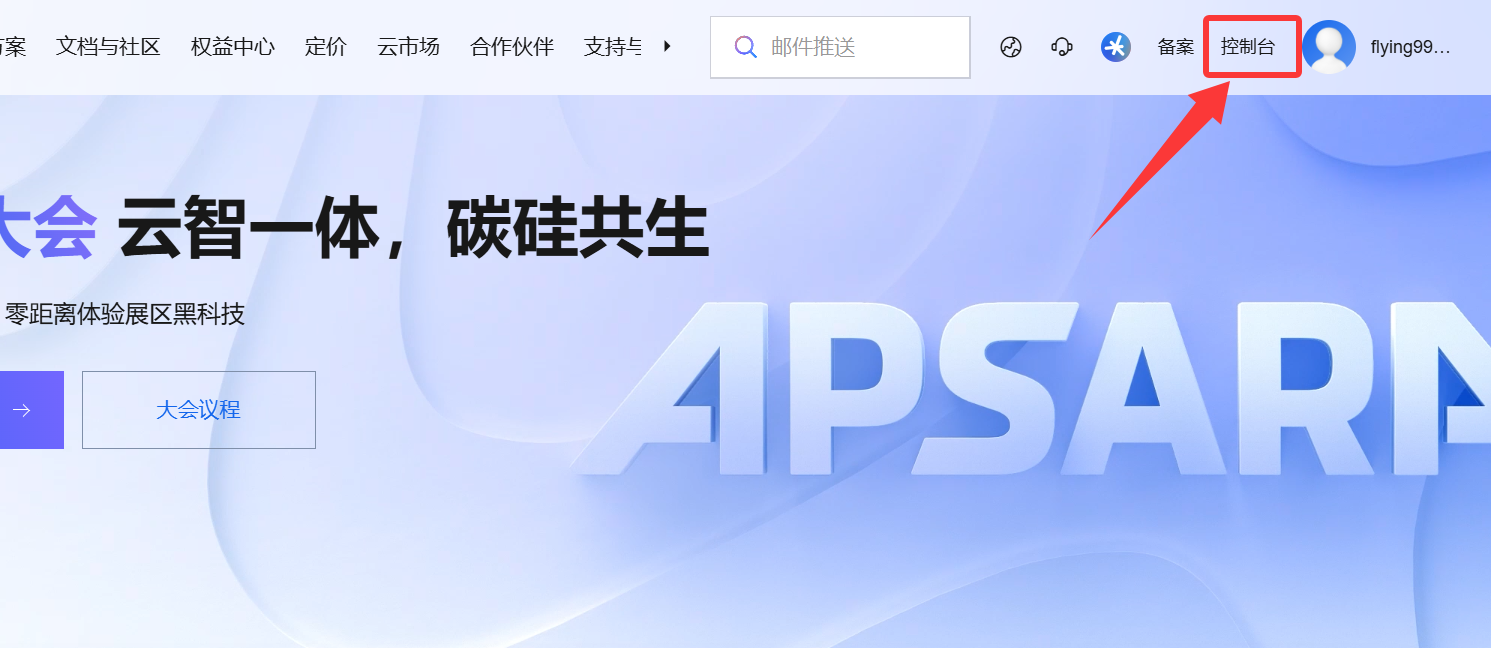1491x648 pixels.
Task: Click the partially visible 支持与 menu item
Action: 613,47
